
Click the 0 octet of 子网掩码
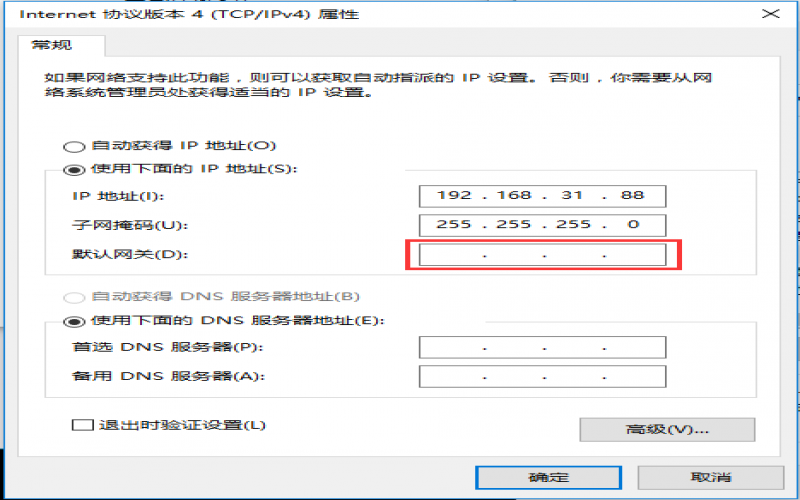pos(633,225)
